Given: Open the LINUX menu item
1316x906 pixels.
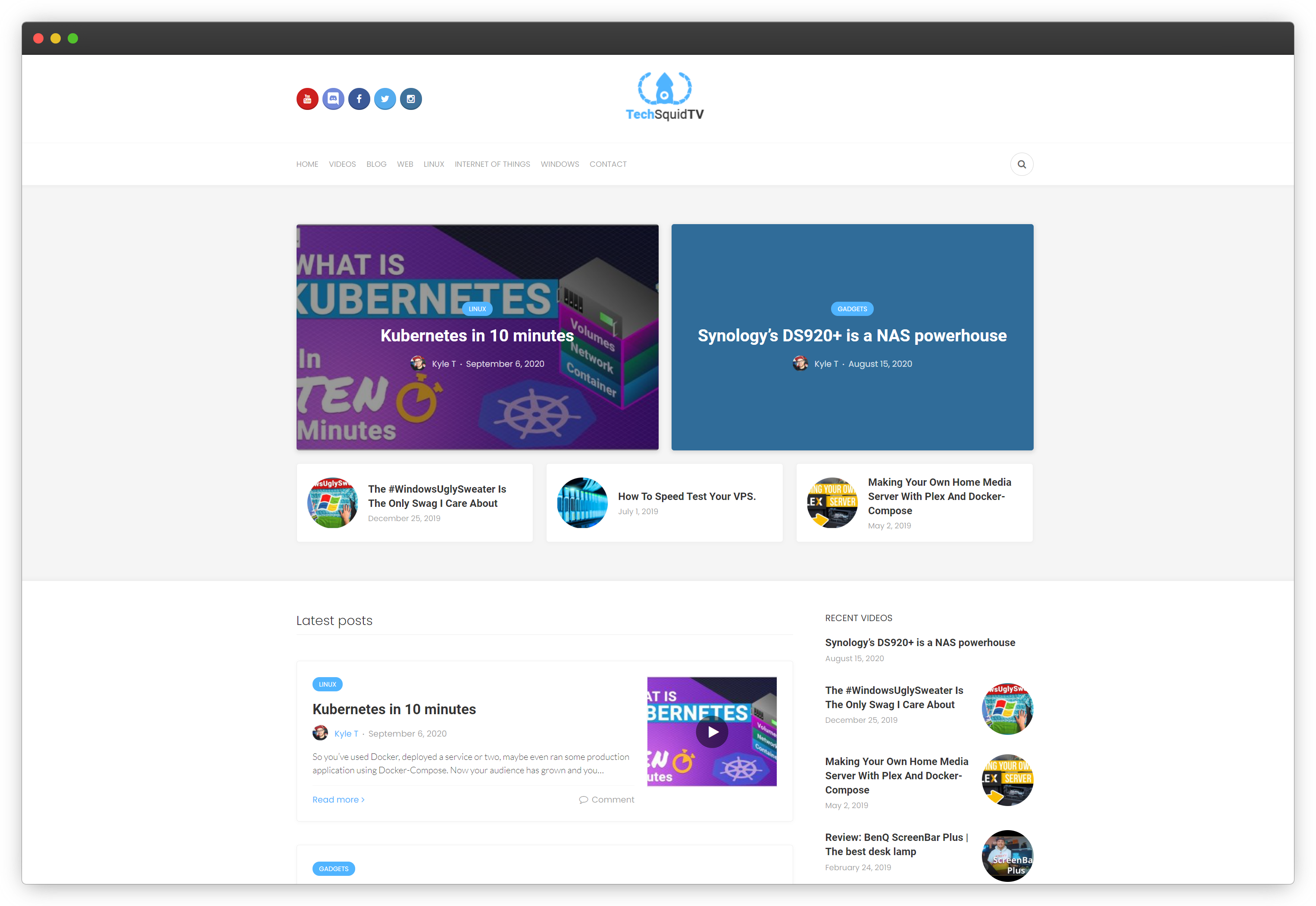Looking at the screenshot, I should (434, 164).
